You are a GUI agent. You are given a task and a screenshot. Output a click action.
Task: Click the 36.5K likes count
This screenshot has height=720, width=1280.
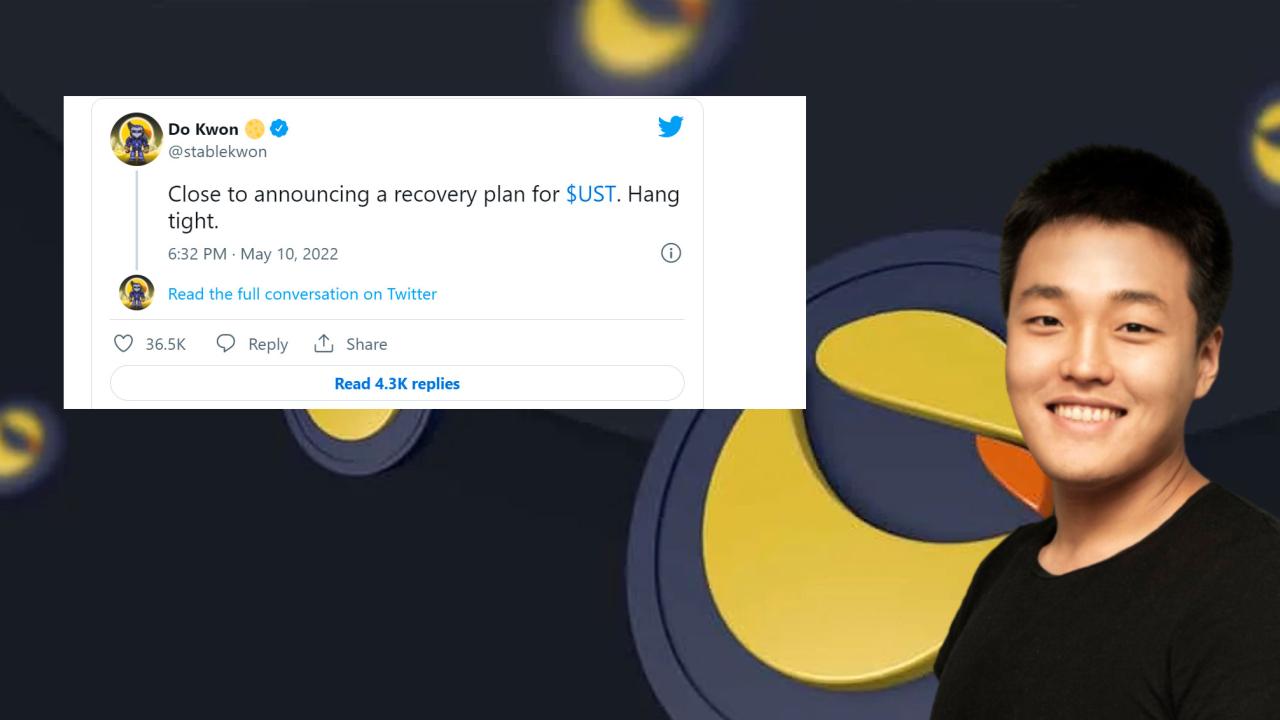(166, 344)
